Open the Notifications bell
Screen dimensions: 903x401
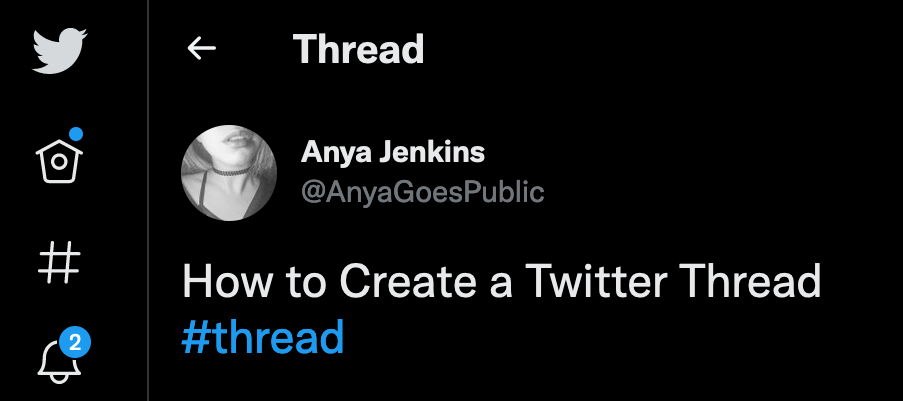coord(60,361)
